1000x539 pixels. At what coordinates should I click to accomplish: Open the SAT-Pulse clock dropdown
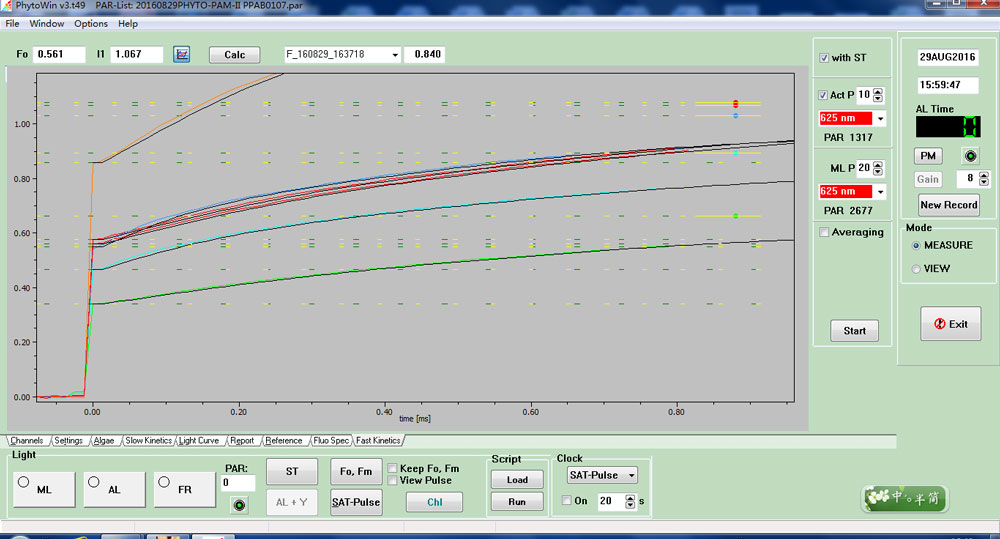[x=631, y=476]
